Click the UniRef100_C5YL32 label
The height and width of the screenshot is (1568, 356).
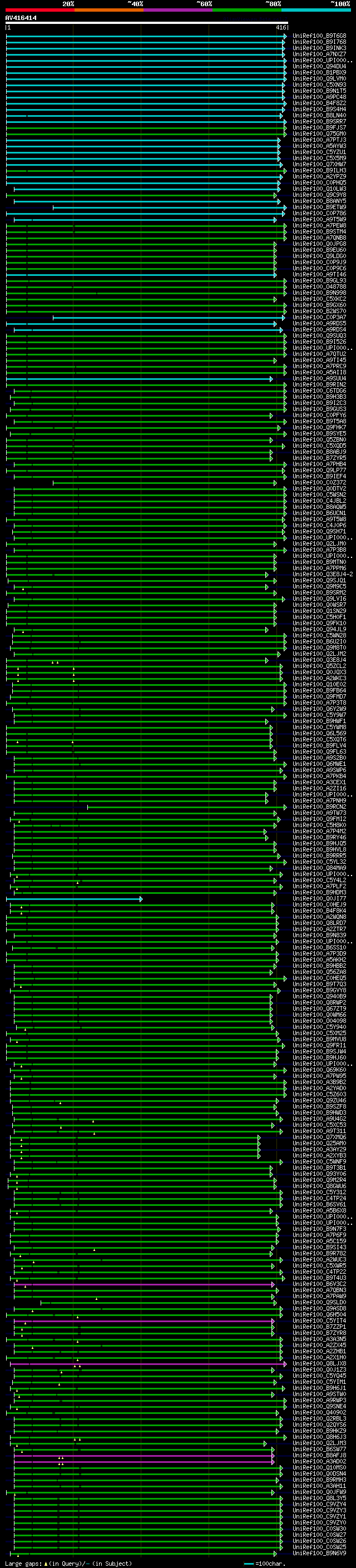(x=319, y=862)
